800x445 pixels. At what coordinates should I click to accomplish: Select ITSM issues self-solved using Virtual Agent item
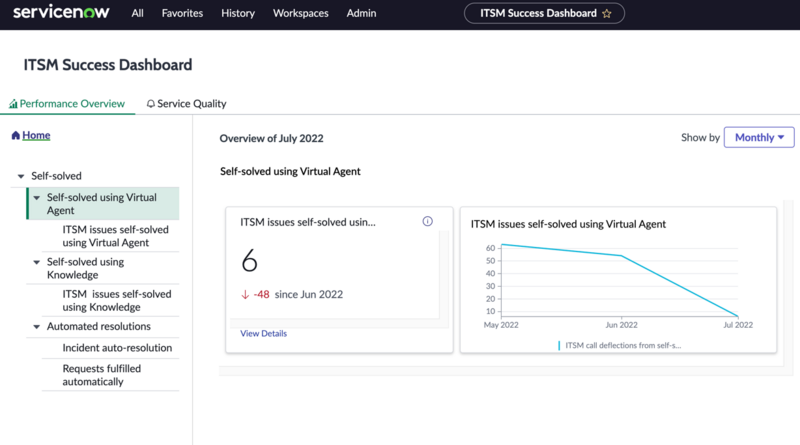115,236
